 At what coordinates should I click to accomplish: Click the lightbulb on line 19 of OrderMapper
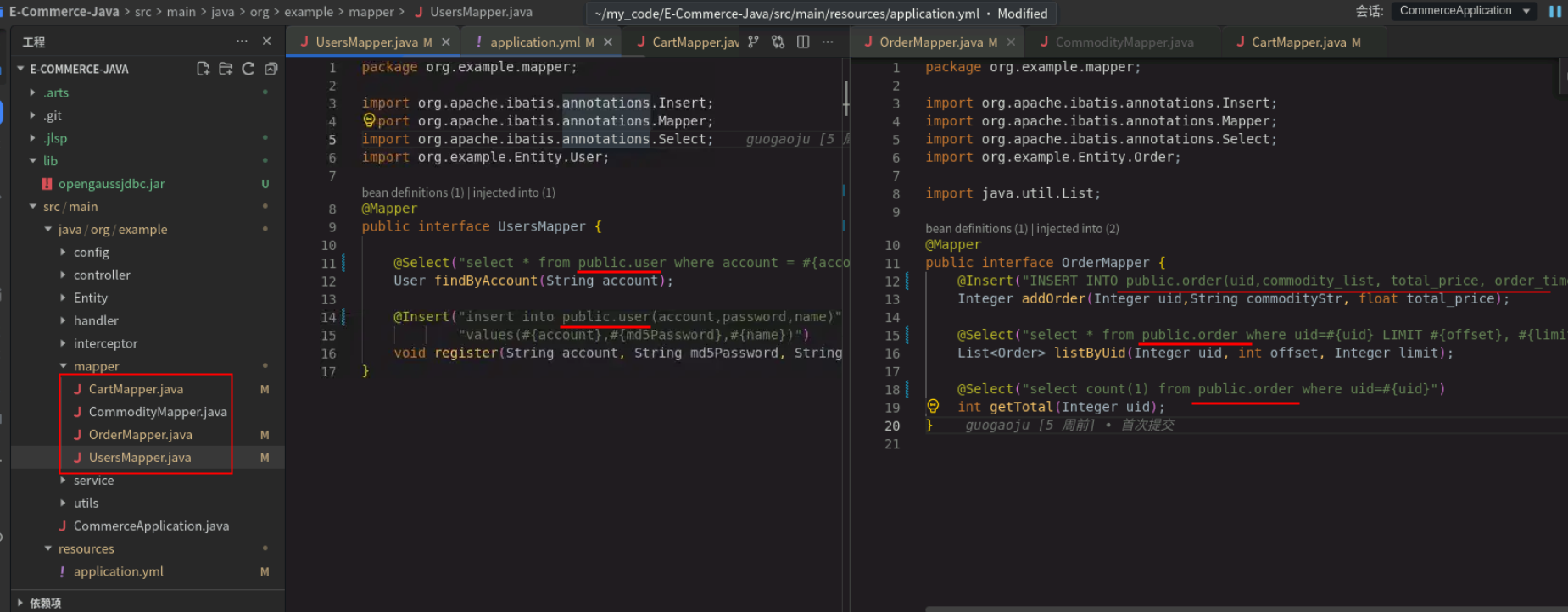pos(933,407)
